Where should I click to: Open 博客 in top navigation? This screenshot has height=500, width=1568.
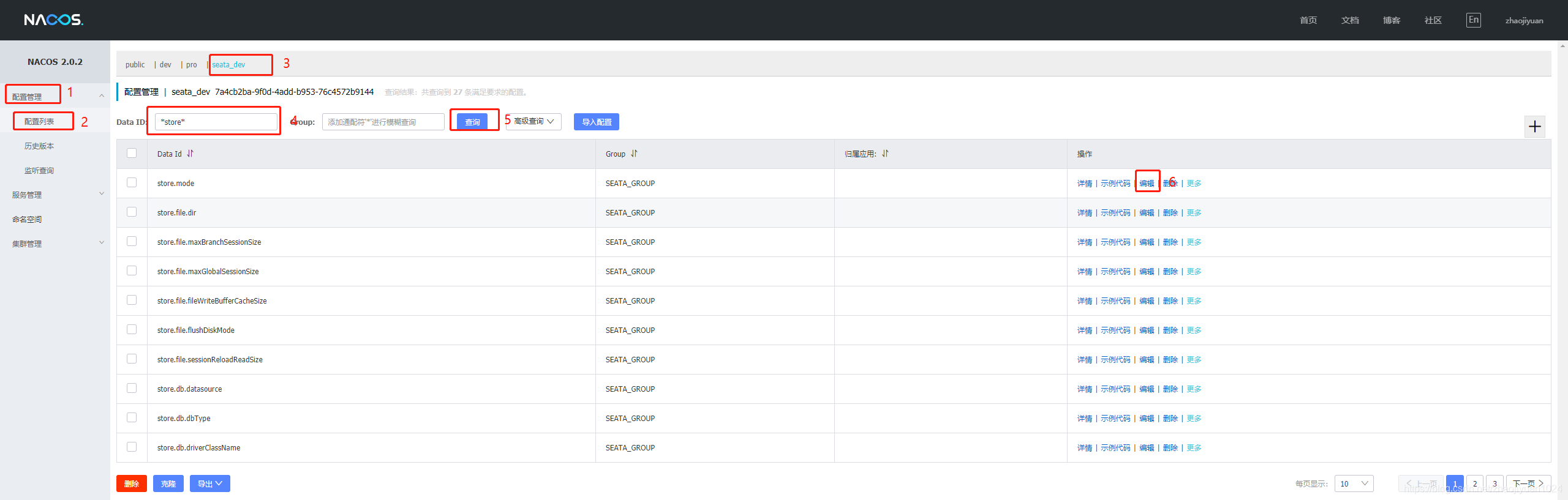[1392, 20]
